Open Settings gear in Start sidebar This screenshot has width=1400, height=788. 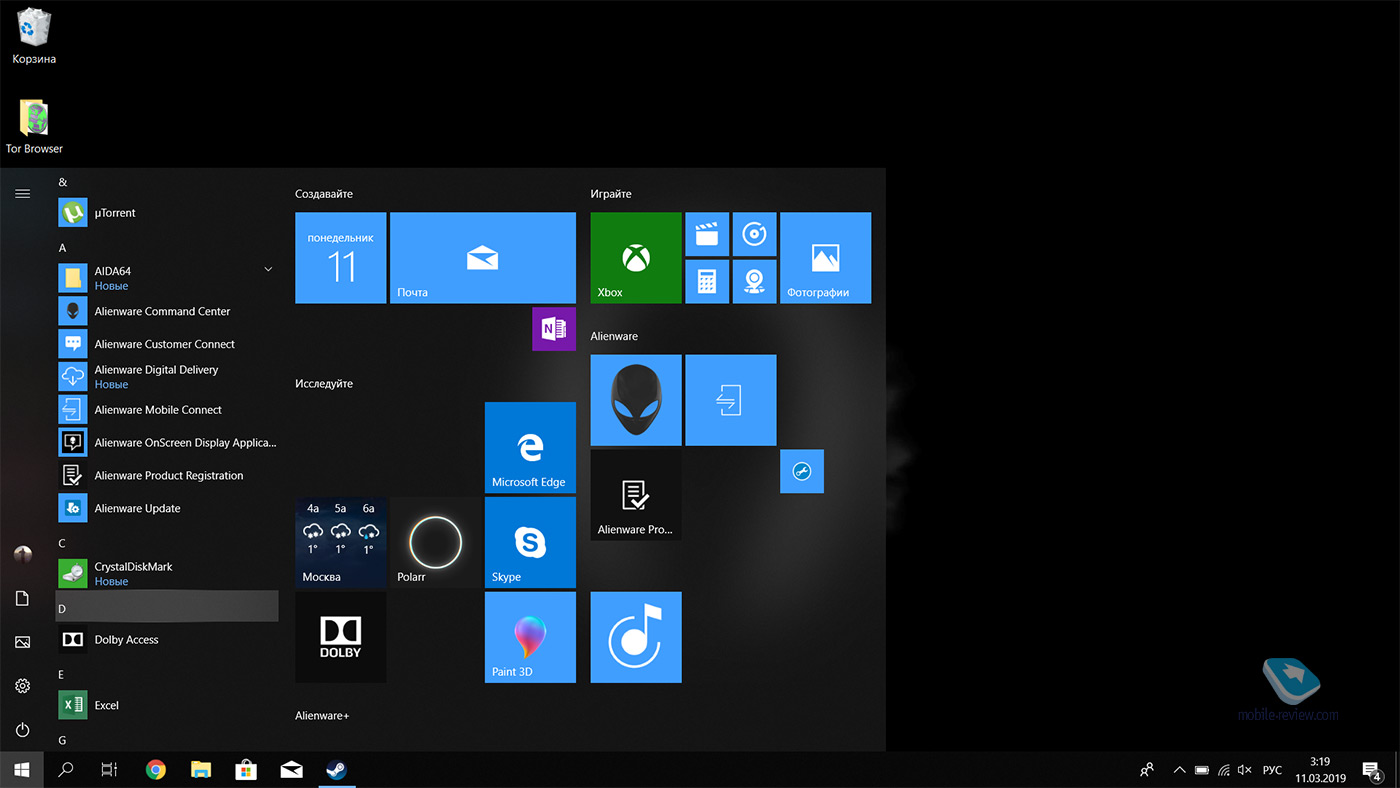coord(22,686)
